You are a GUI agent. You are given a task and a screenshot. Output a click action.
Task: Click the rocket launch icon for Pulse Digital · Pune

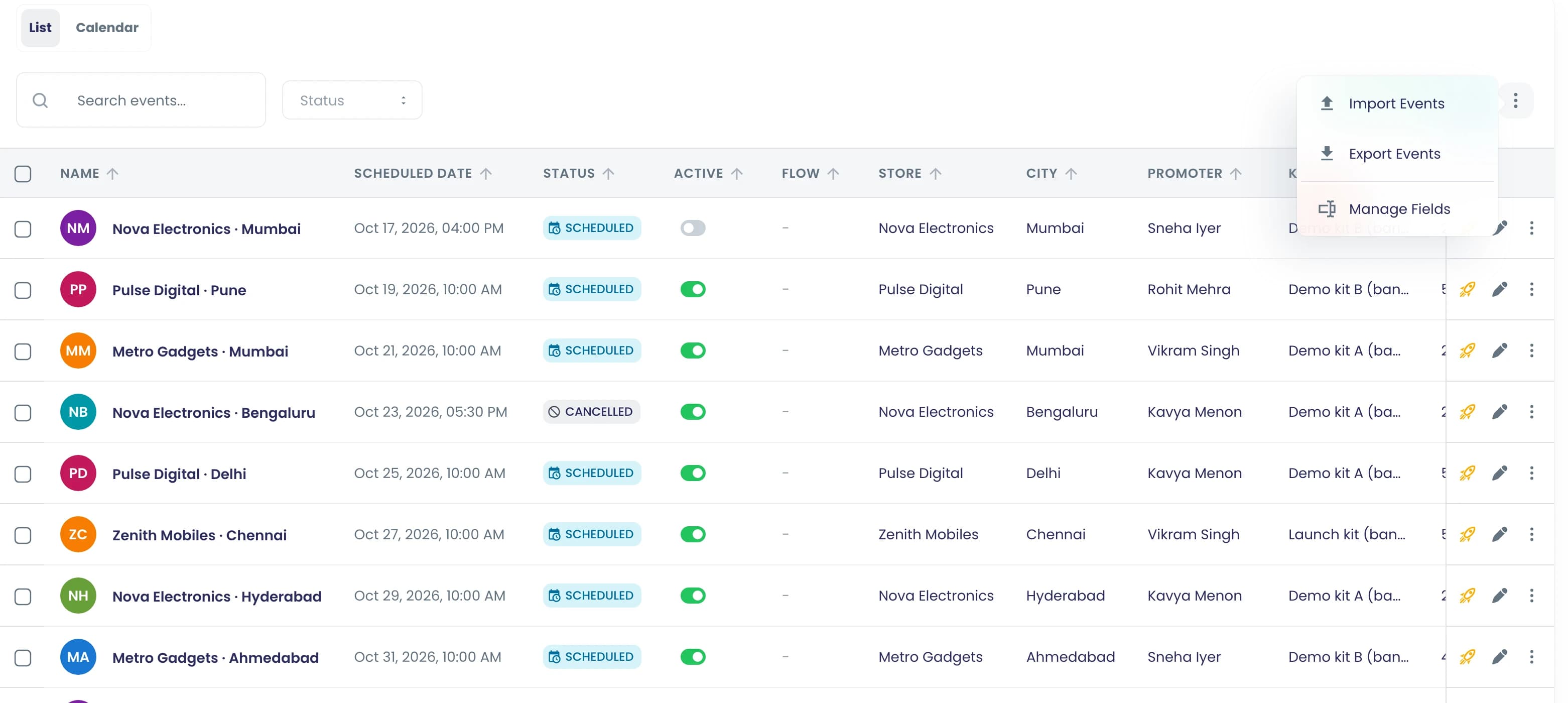(1467, 289)
